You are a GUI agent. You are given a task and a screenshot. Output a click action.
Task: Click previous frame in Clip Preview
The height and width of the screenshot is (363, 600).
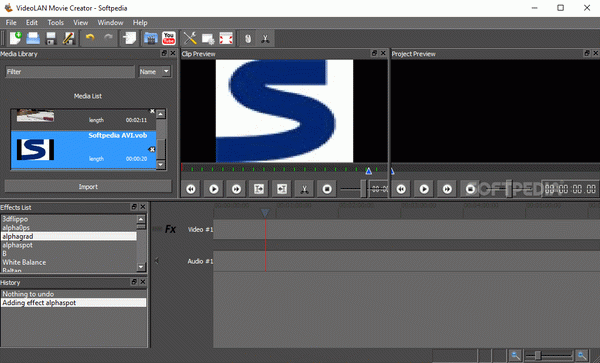coord(191,189)
